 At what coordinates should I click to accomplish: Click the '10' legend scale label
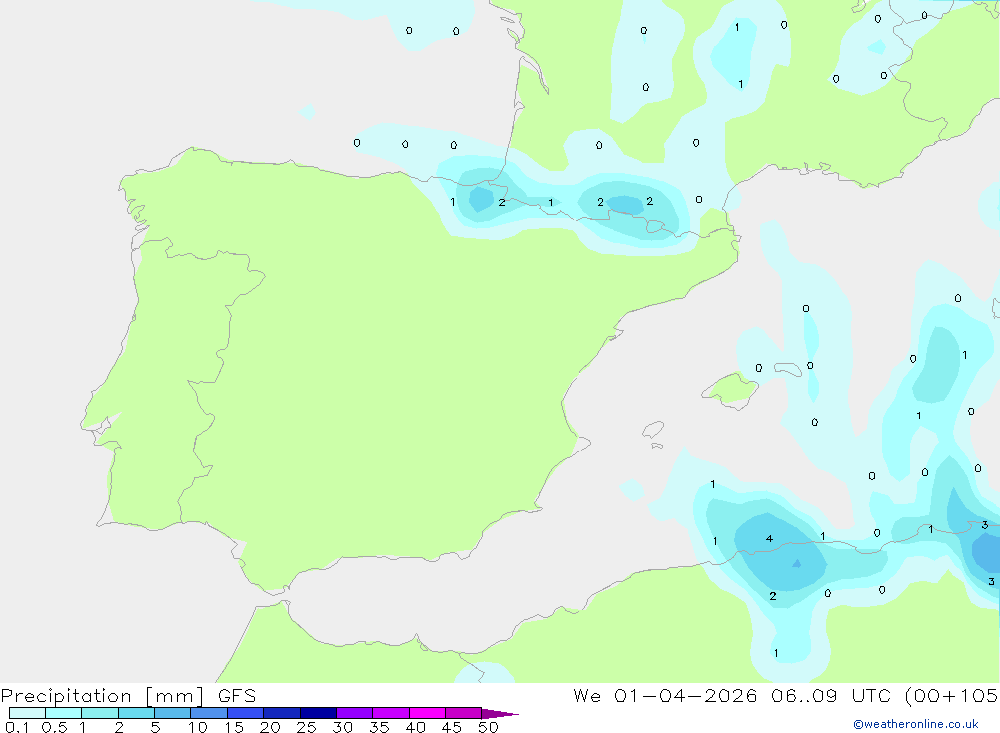point(198,727)
